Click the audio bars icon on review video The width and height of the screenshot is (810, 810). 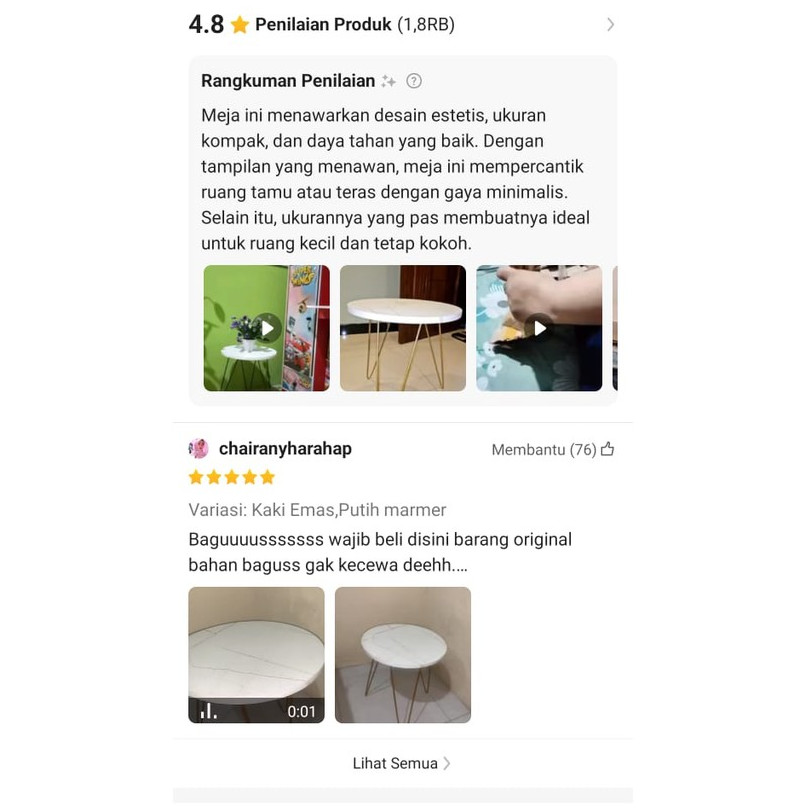pos(208,711)
